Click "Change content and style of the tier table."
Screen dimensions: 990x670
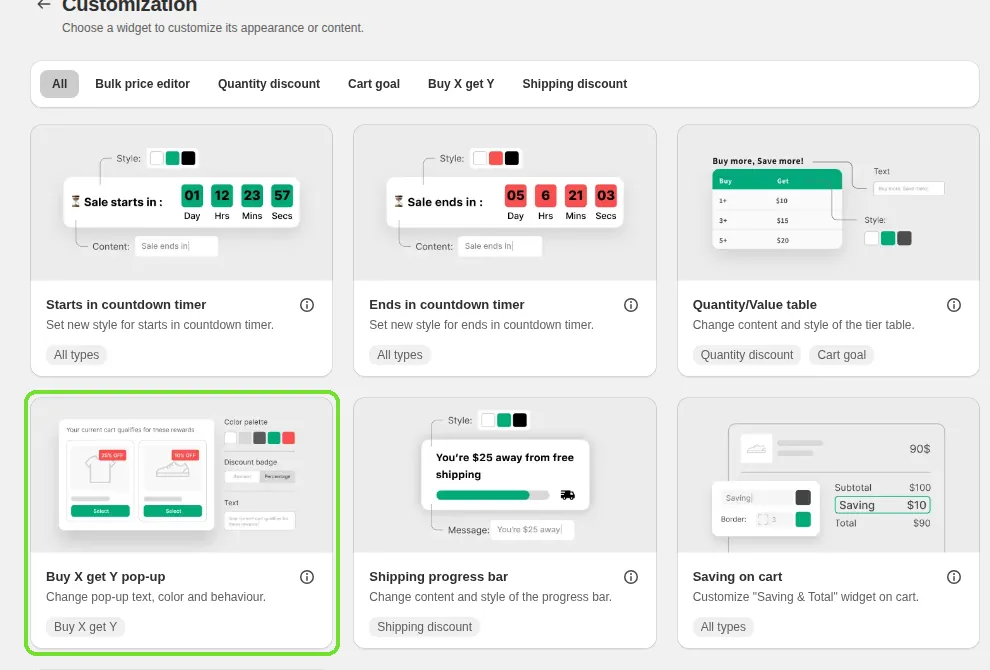click(803, 325)
